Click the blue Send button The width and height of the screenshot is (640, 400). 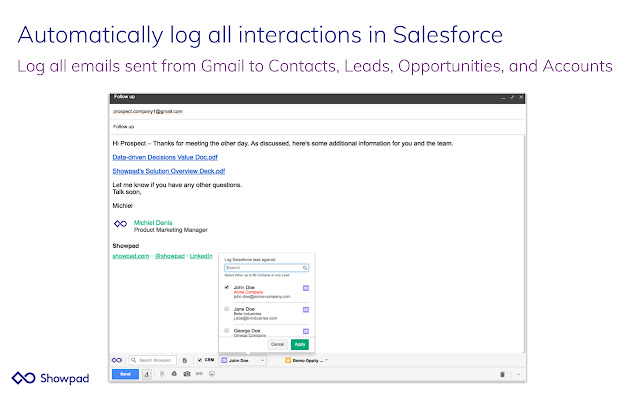125,374
